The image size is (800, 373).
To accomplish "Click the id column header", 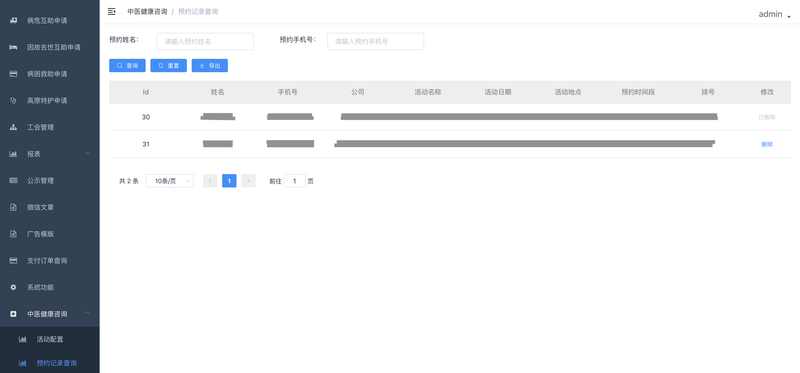I will [146, 92].
